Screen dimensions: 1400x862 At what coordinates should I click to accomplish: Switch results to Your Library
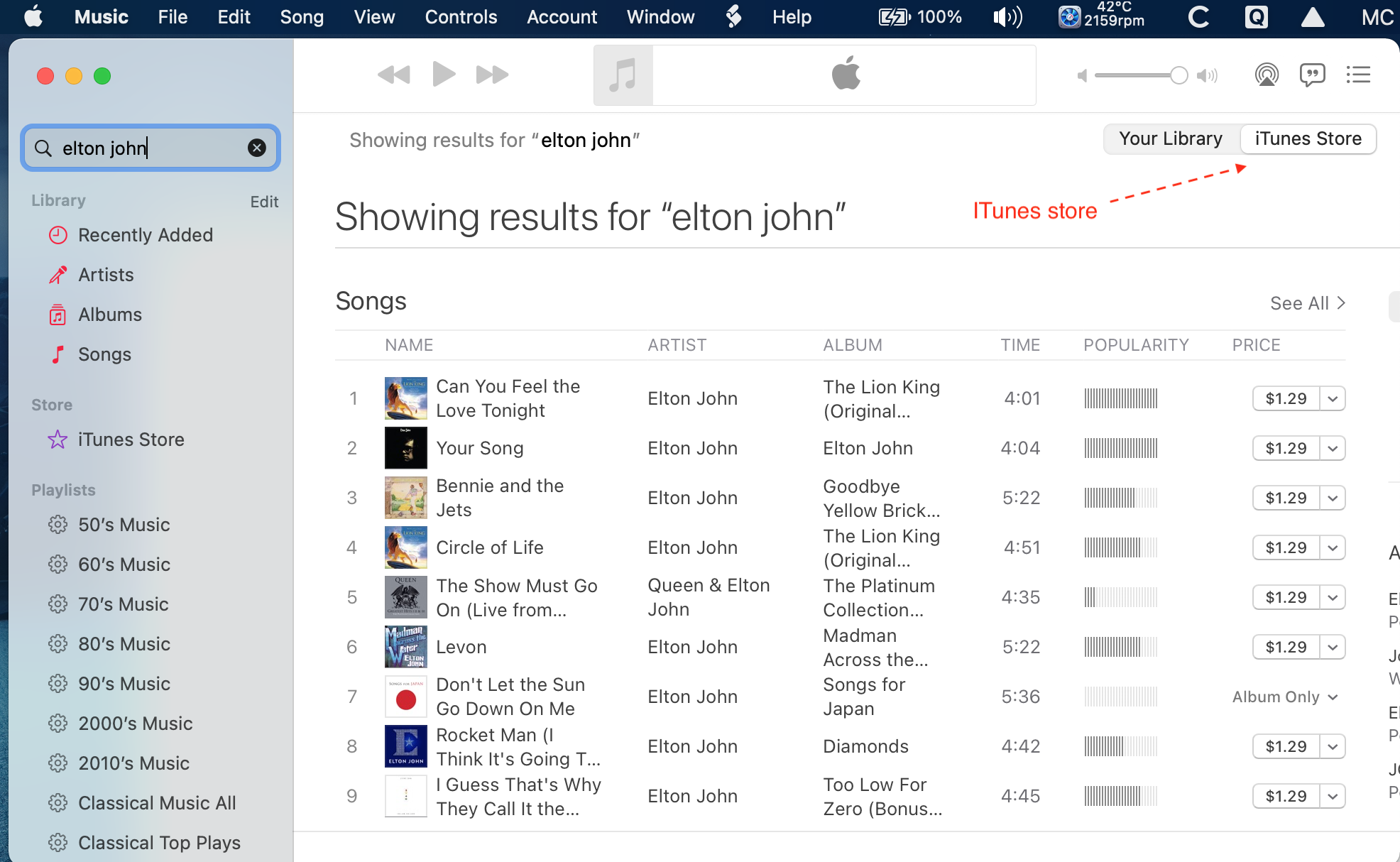(1171, 138)
